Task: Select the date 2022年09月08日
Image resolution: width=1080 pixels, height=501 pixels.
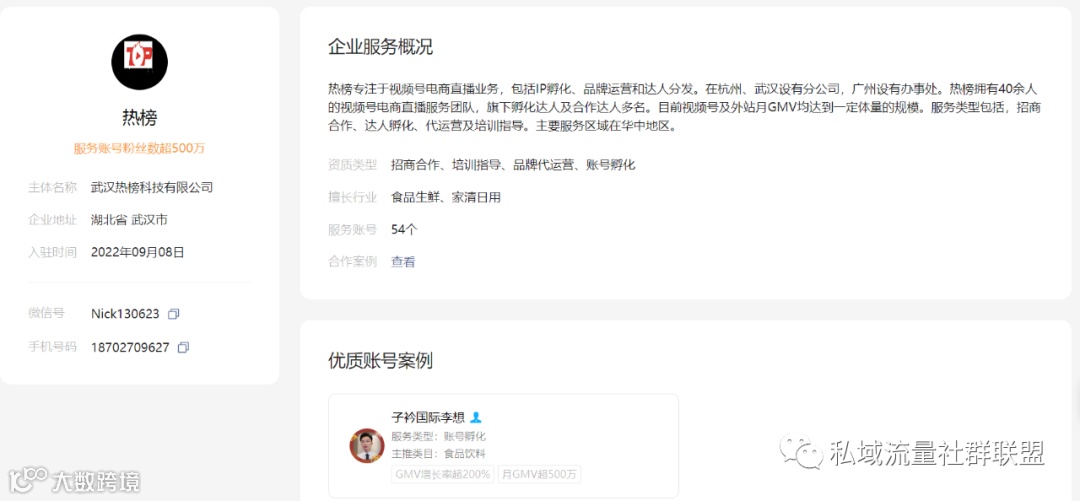Action: 138,252
